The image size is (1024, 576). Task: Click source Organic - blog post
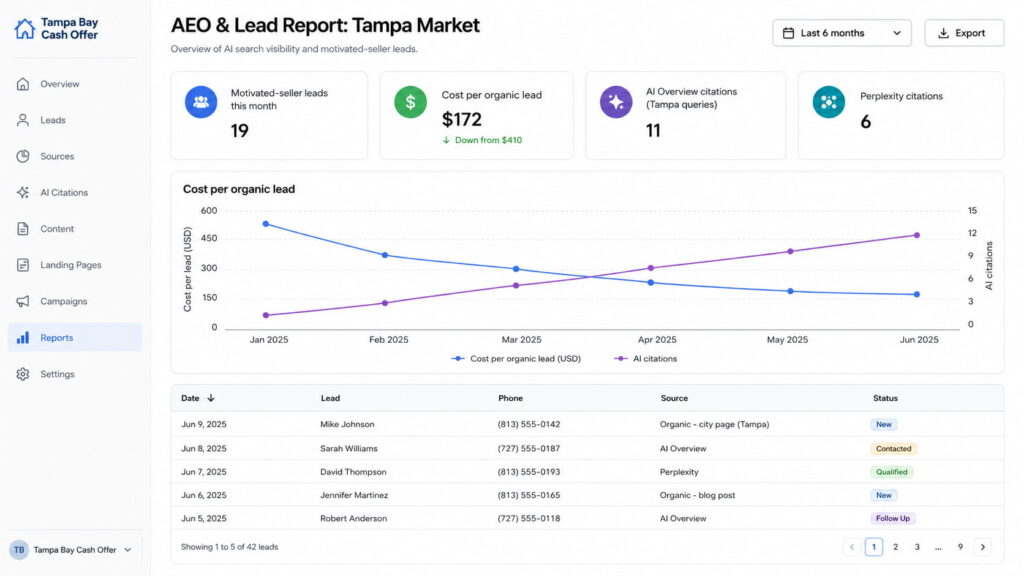click(x=697, y=495)
